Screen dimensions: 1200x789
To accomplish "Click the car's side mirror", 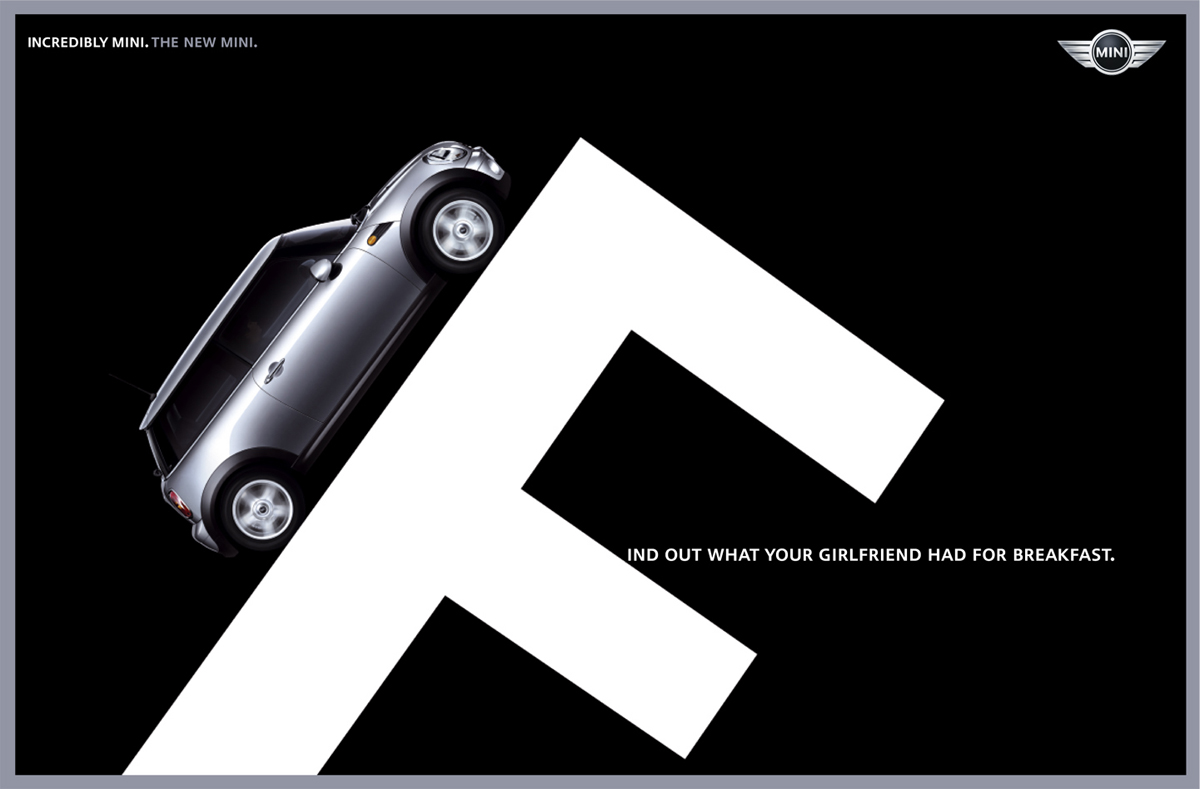I will [322, 268].
